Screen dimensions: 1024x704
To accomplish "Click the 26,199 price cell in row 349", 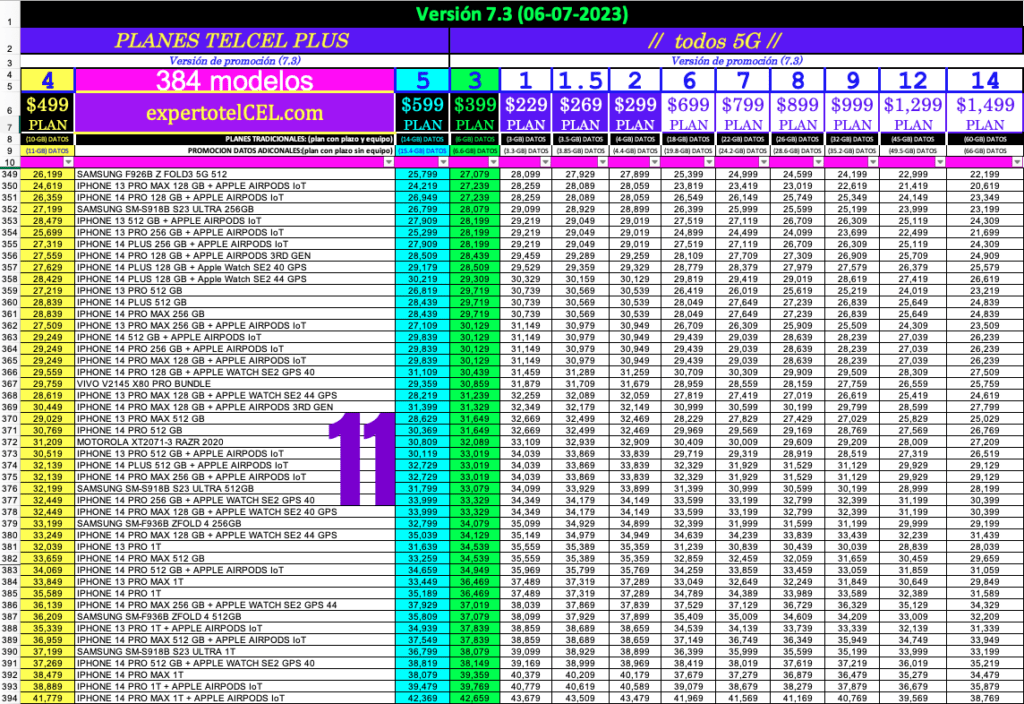I will (x=48, y=174).
